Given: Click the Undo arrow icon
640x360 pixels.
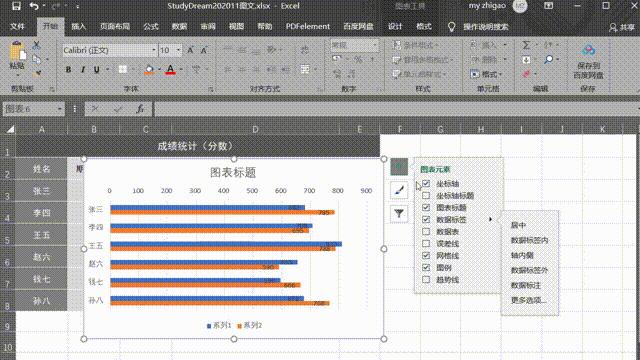Looking at the screenshot, I should (x=34, y=6).
